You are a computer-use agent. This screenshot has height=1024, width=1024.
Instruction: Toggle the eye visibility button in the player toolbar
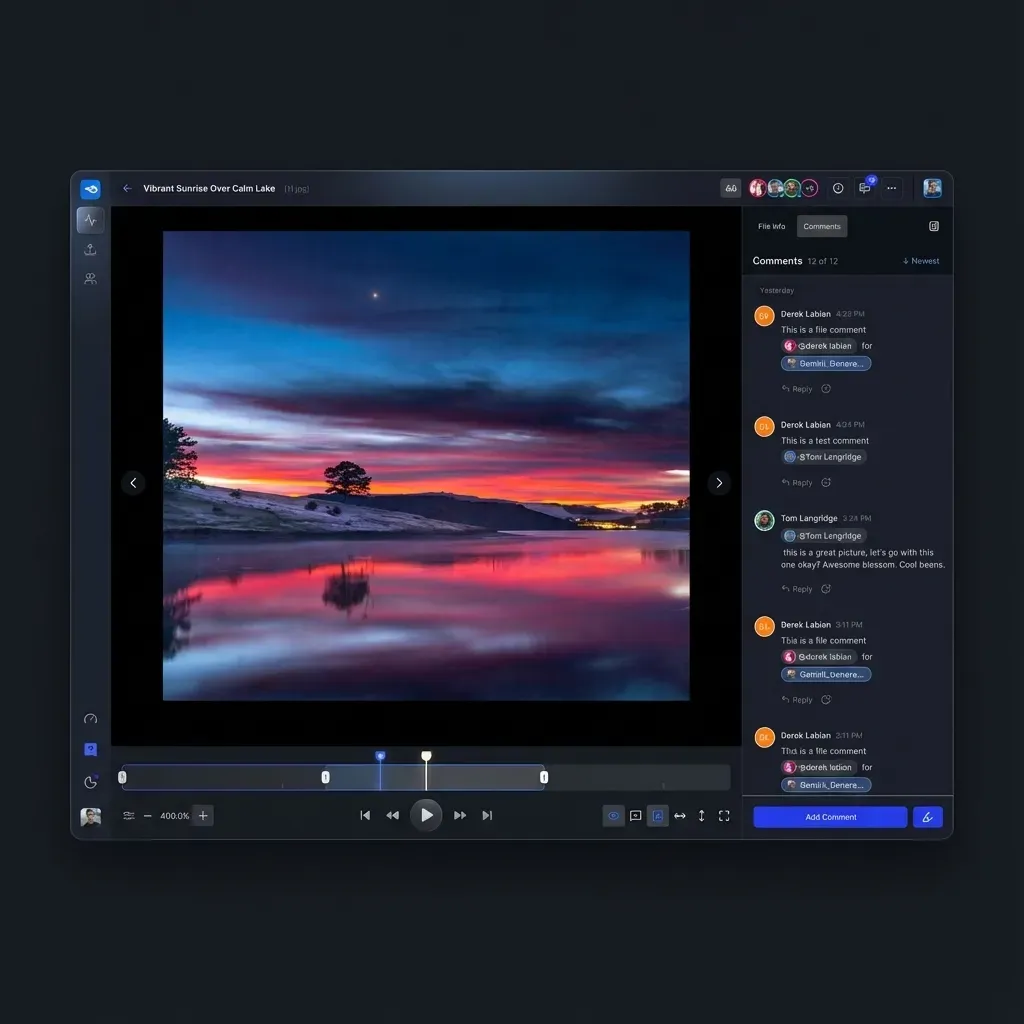pos(613,816)
